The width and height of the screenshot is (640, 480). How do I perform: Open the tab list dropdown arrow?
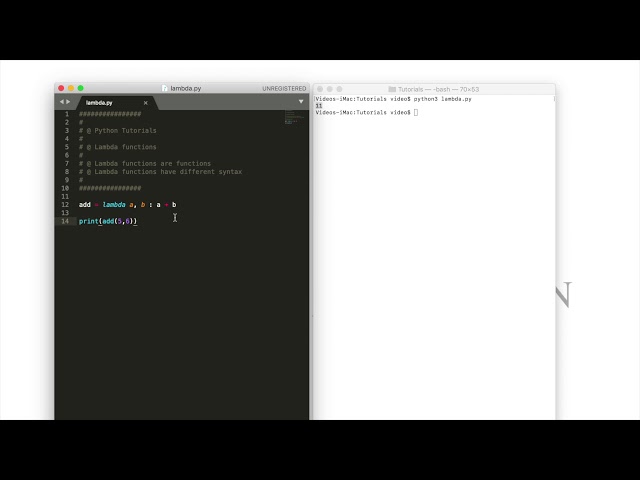click(301, 102)
